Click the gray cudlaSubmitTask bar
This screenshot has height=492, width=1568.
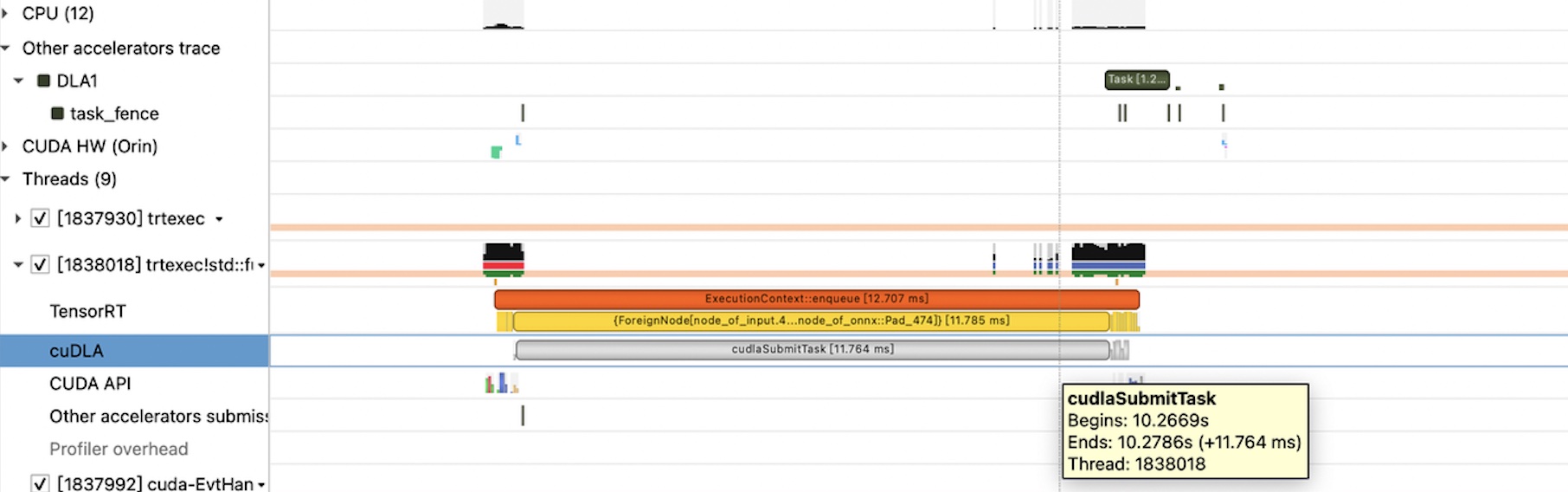812,350
